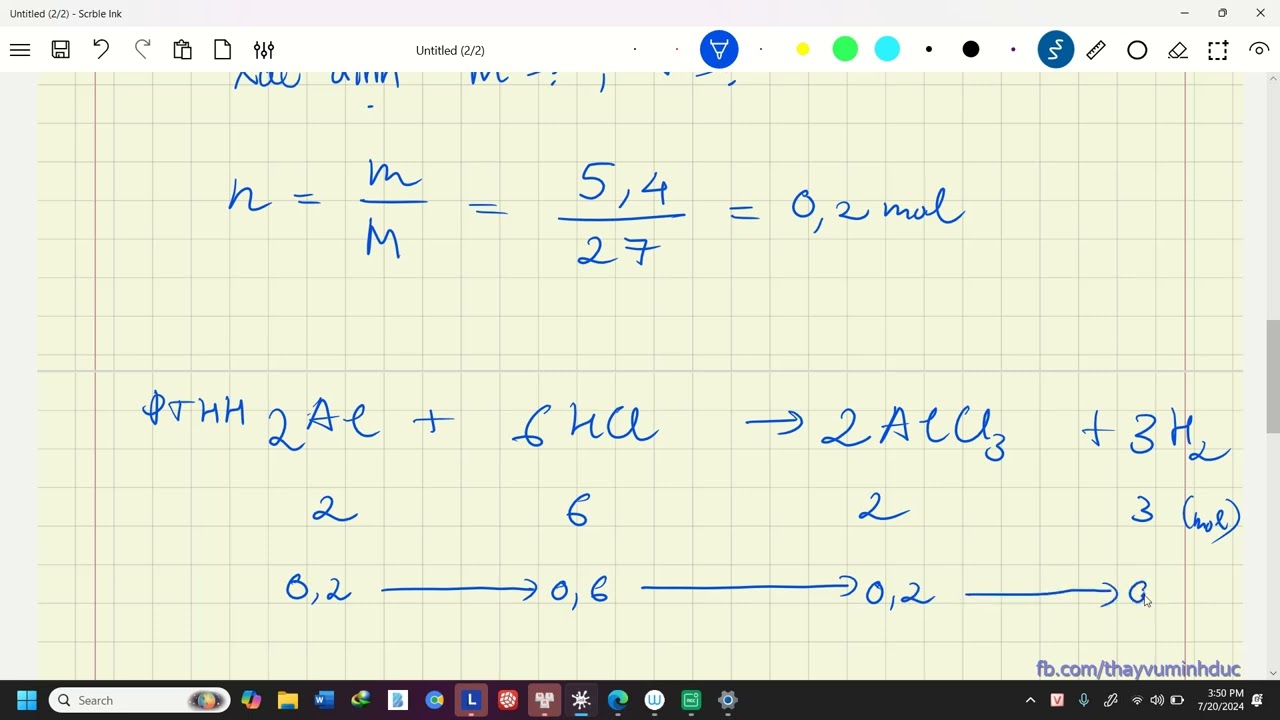The width and height of the screenshot is (1280, 720).
Task: Activate the dashed rectangle selection tool
Action: (1218, 50)
